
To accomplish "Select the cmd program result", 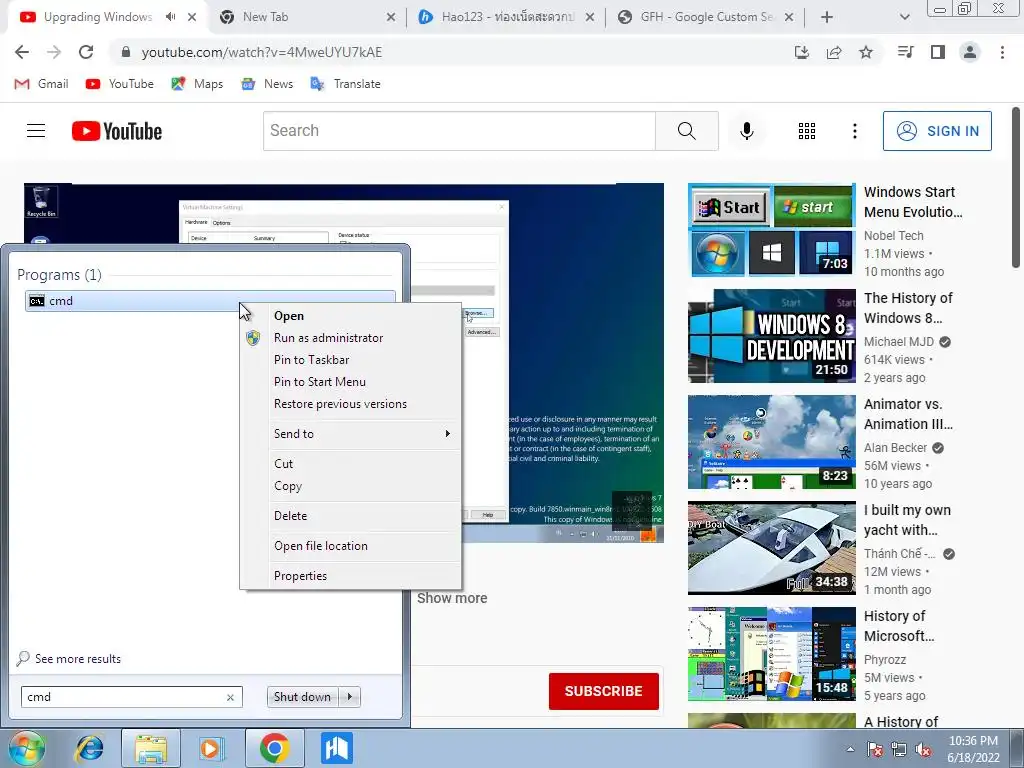I will click(x=210, y=301).
